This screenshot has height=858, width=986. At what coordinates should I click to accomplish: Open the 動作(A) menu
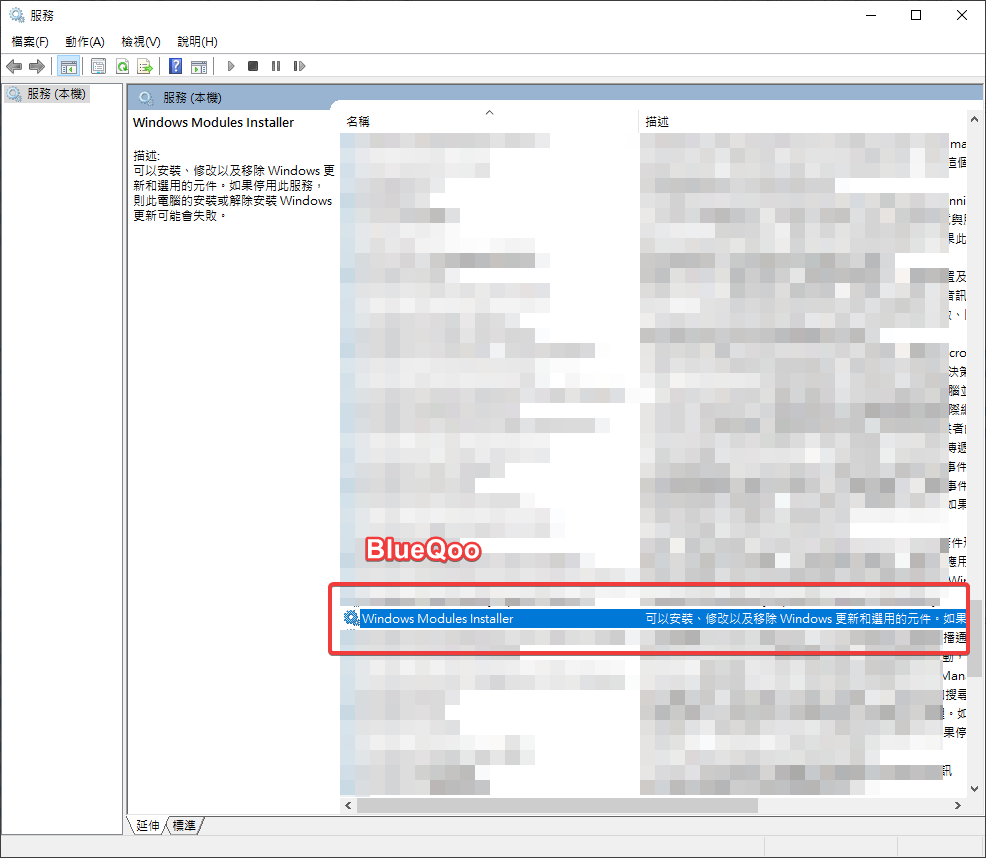85,41
